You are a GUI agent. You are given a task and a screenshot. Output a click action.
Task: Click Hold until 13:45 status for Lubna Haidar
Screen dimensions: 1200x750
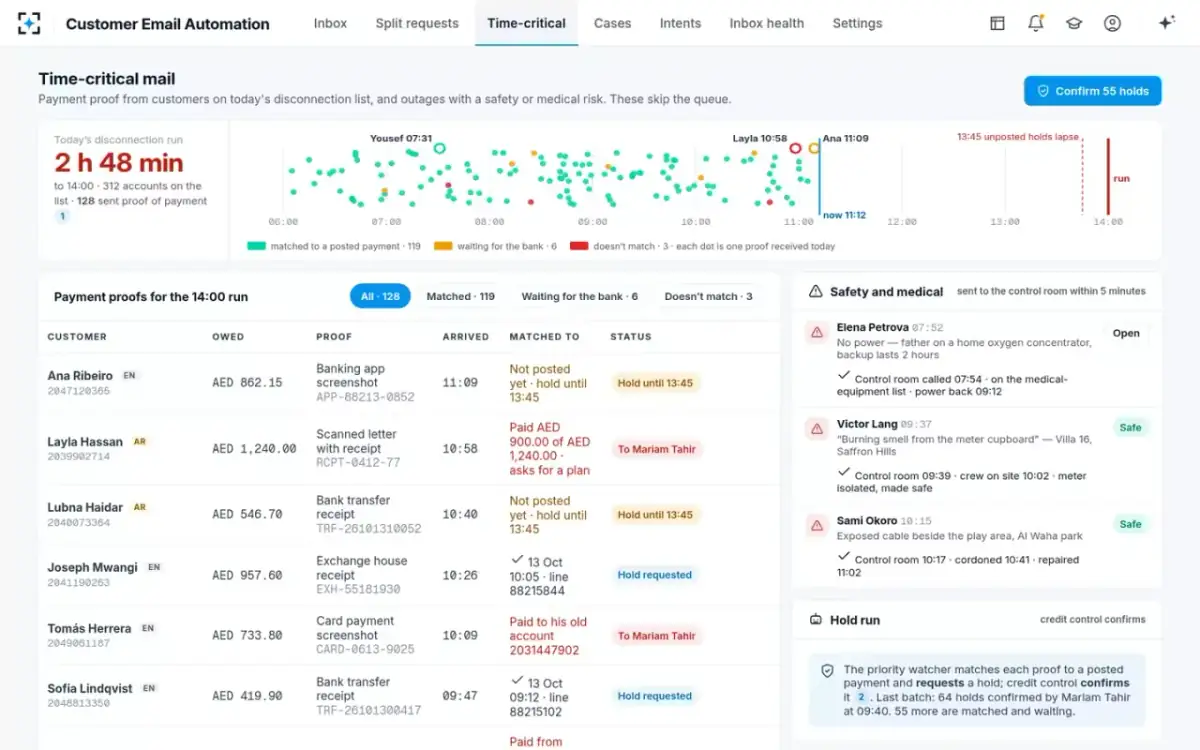pyautogui.click(x=655, y=515)
